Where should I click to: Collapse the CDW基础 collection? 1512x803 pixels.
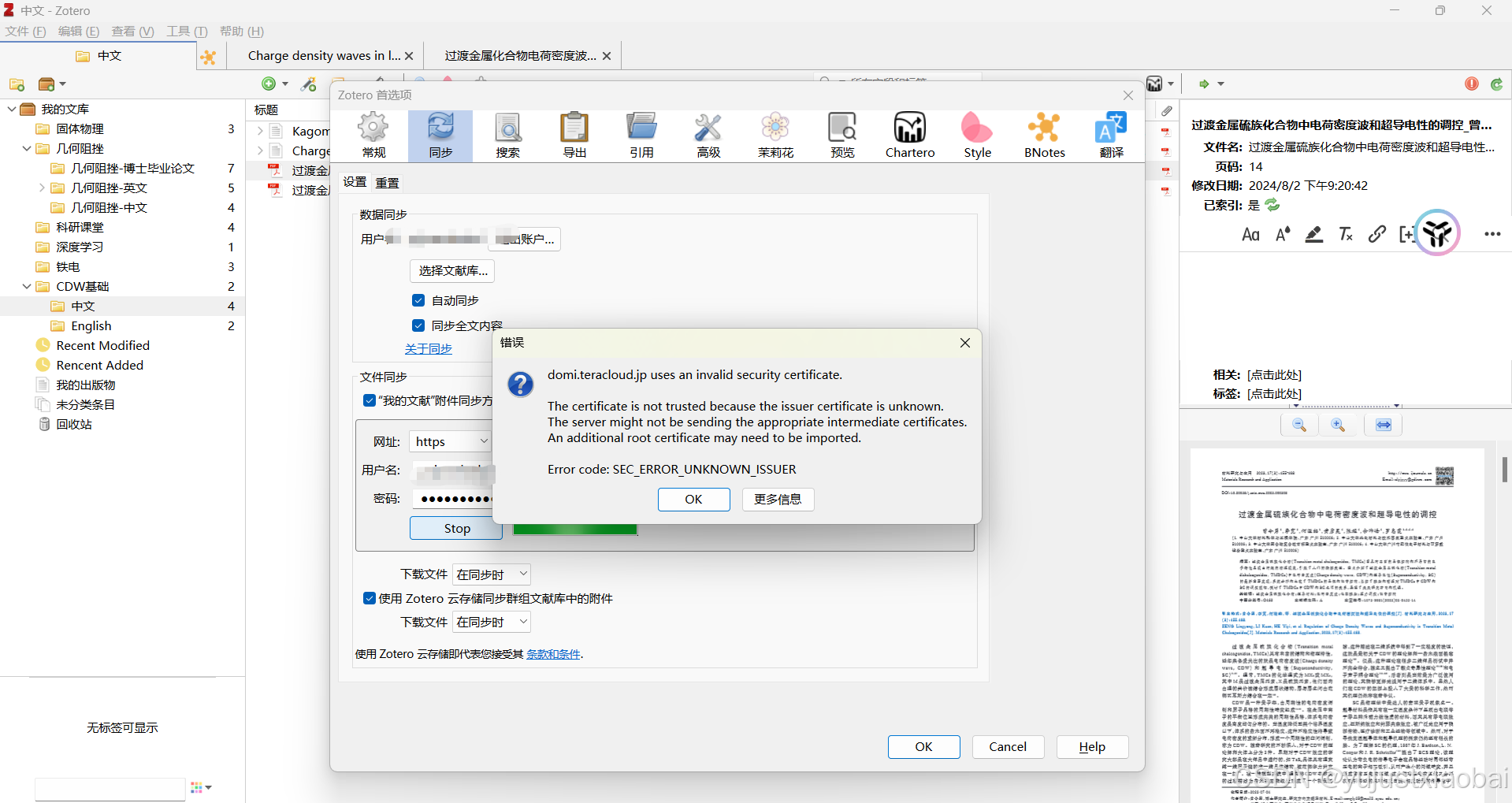pyautogui.click(x=27, y=286)
